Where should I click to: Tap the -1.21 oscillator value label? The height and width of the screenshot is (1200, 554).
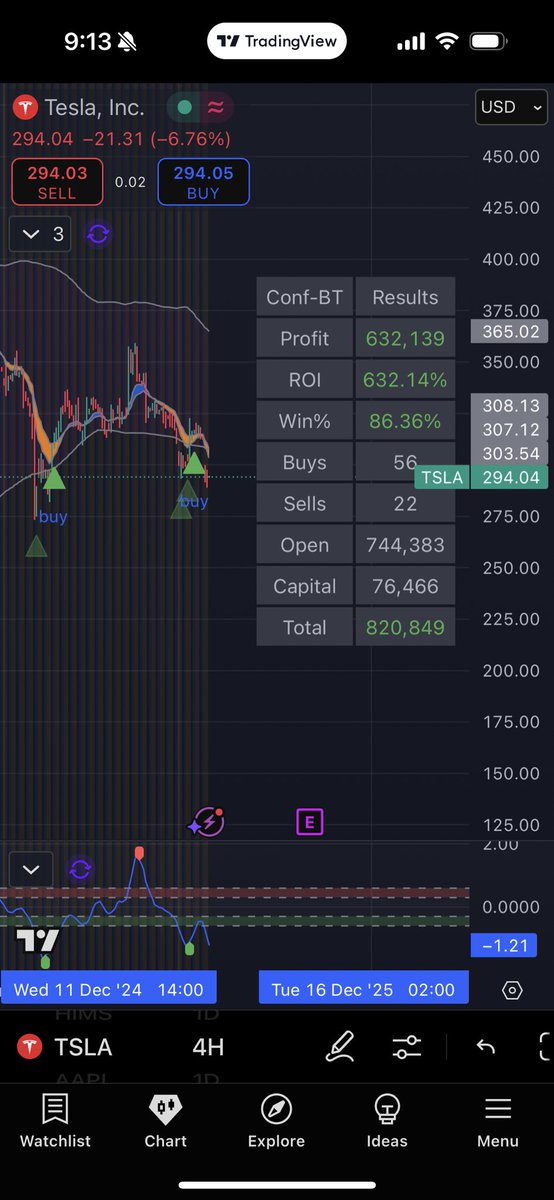pos(503,945)
